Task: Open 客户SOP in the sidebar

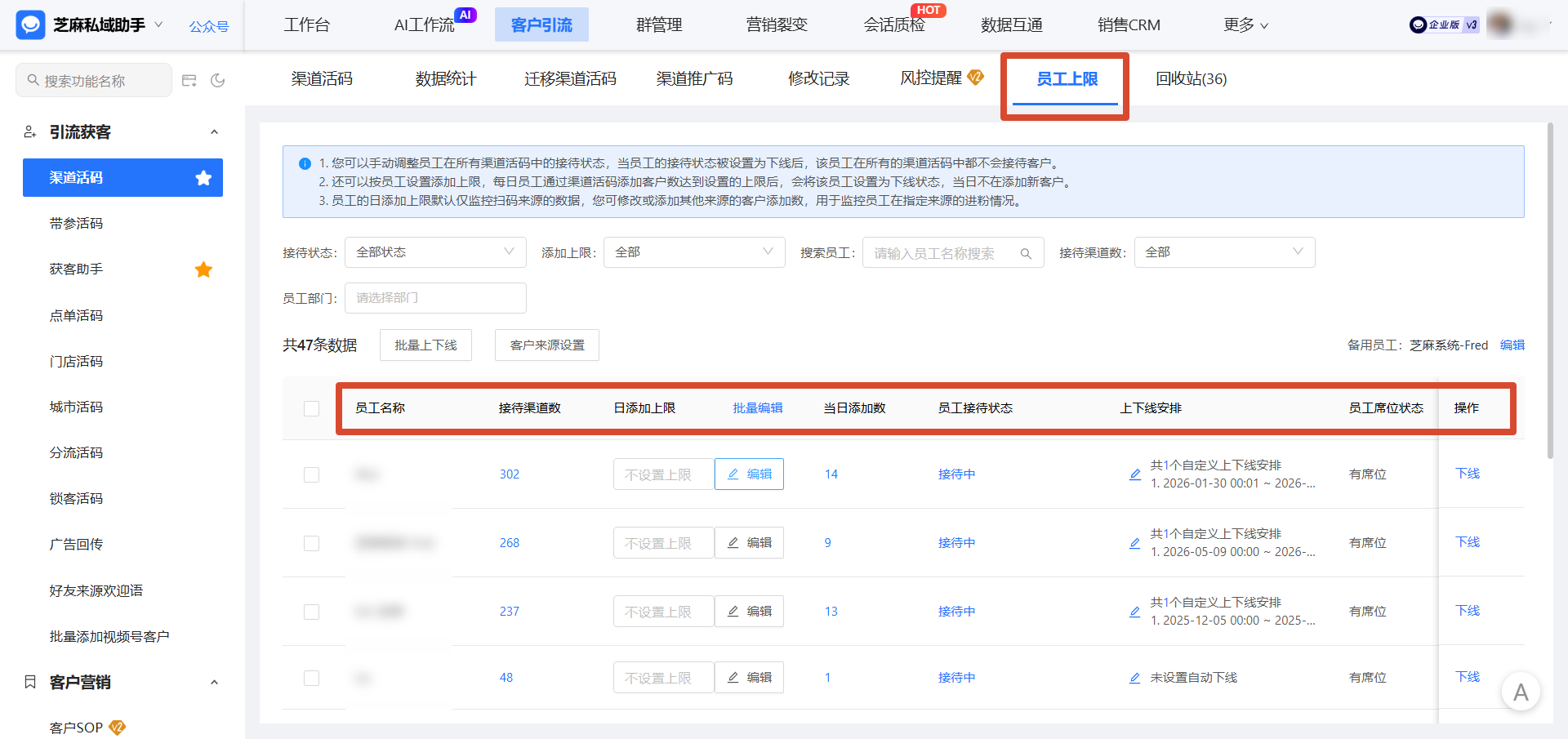Action: [x=76, y=728]
